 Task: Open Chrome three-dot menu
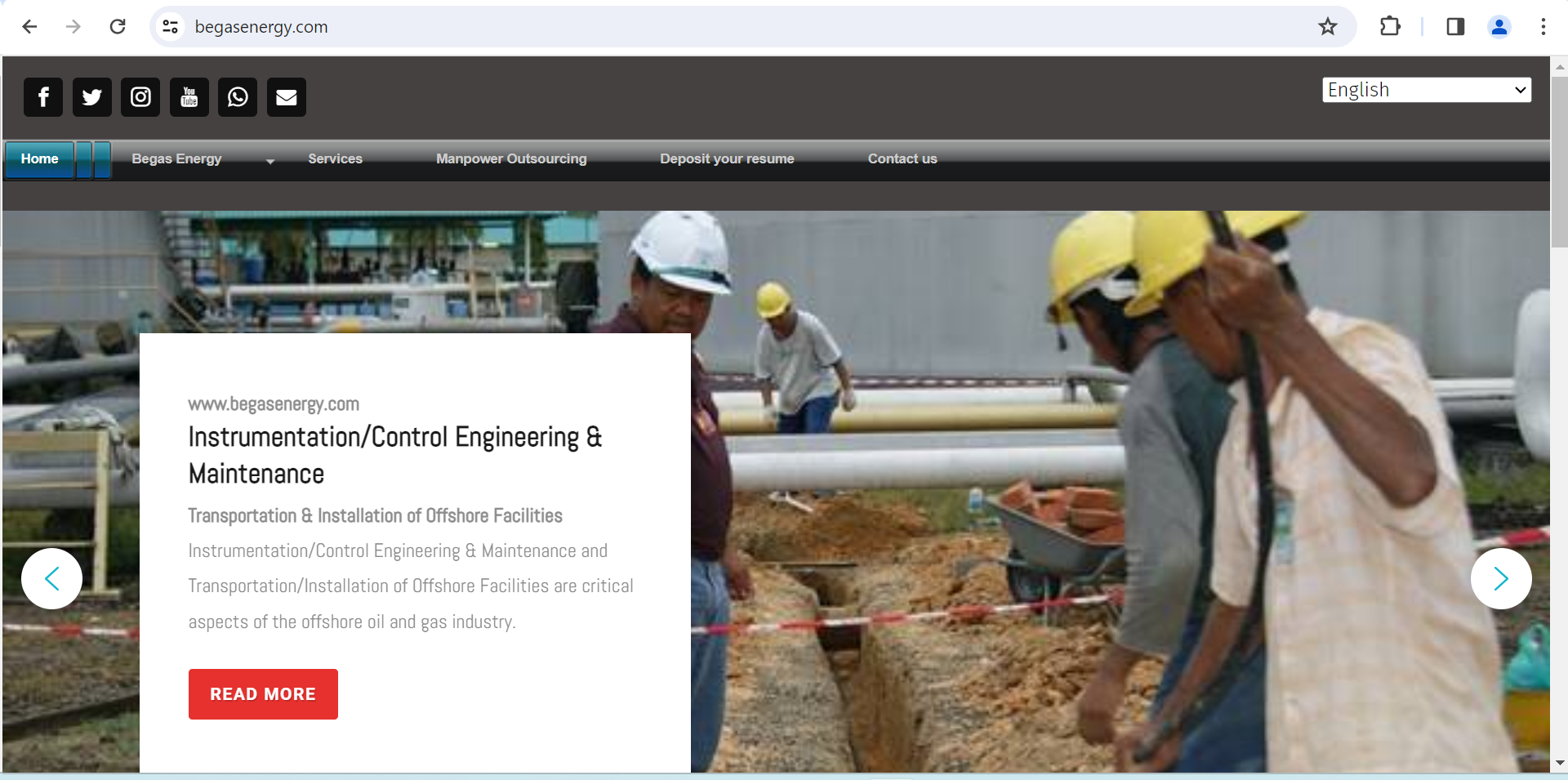(1543, 27)
